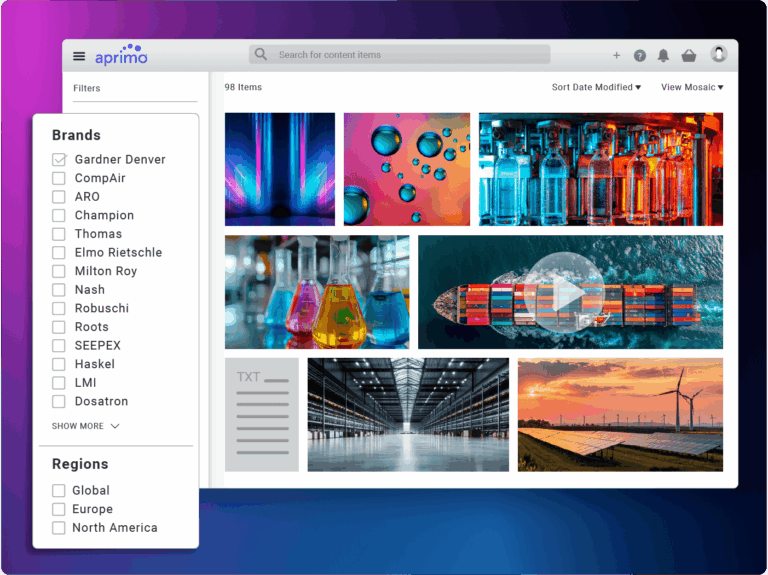Open the colorful lab flasks image
Screen dimensions: 768x575
316,292
